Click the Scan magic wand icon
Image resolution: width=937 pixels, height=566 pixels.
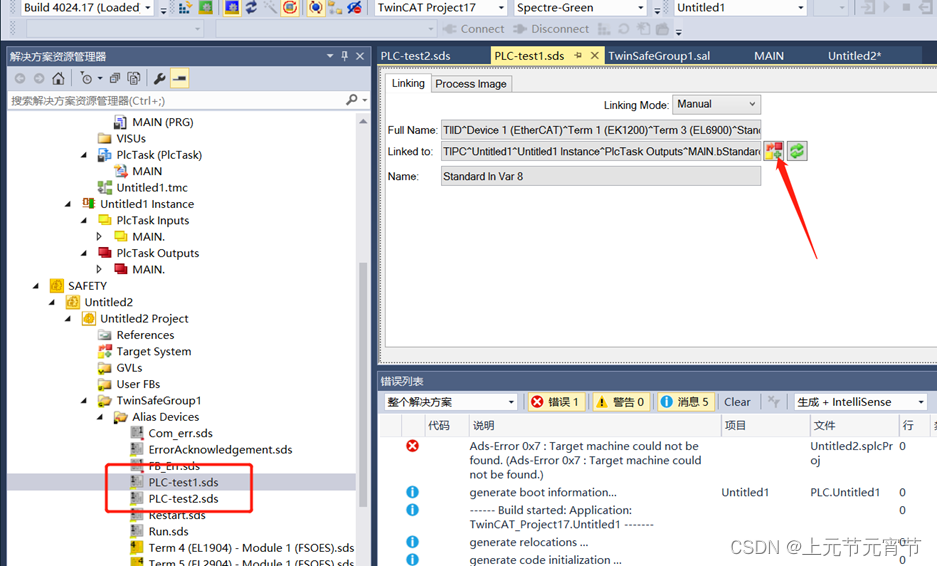[270, 8]
